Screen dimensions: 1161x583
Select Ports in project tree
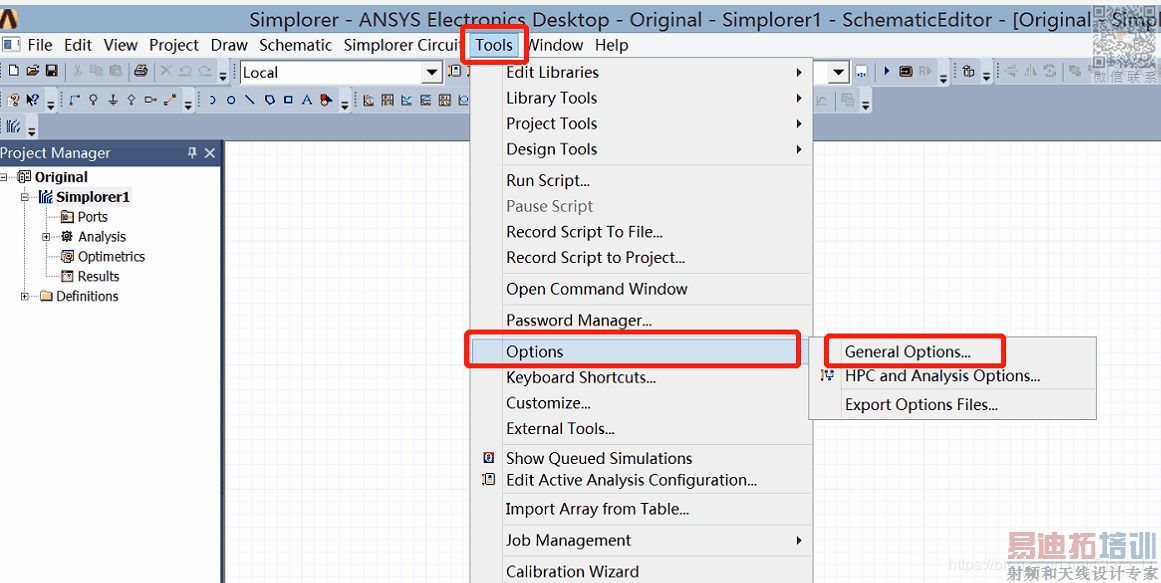click(93, 217)
